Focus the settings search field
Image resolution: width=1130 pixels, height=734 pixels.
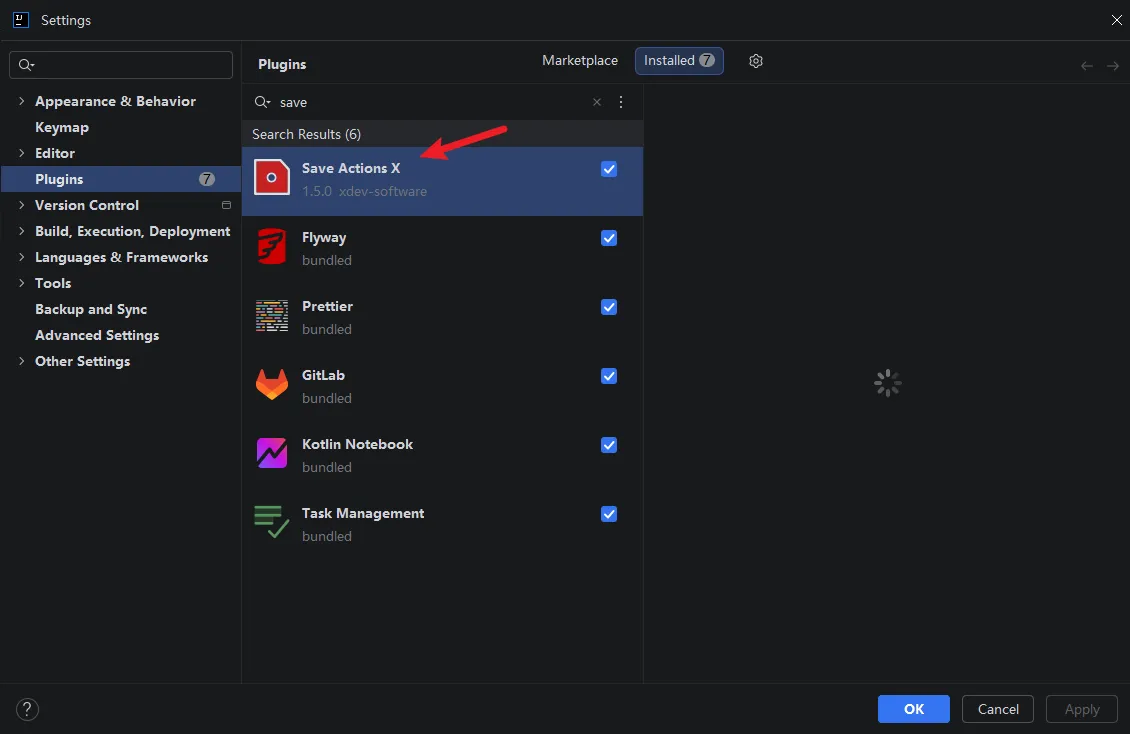click(x=121, y=65)
